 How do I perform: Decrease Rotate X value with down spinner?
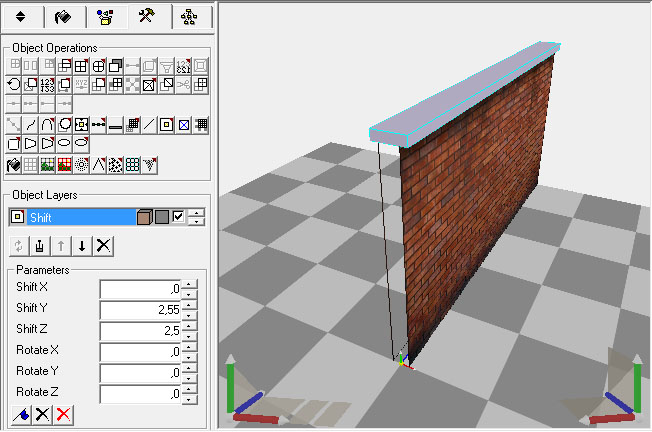(x=189, y=356)
